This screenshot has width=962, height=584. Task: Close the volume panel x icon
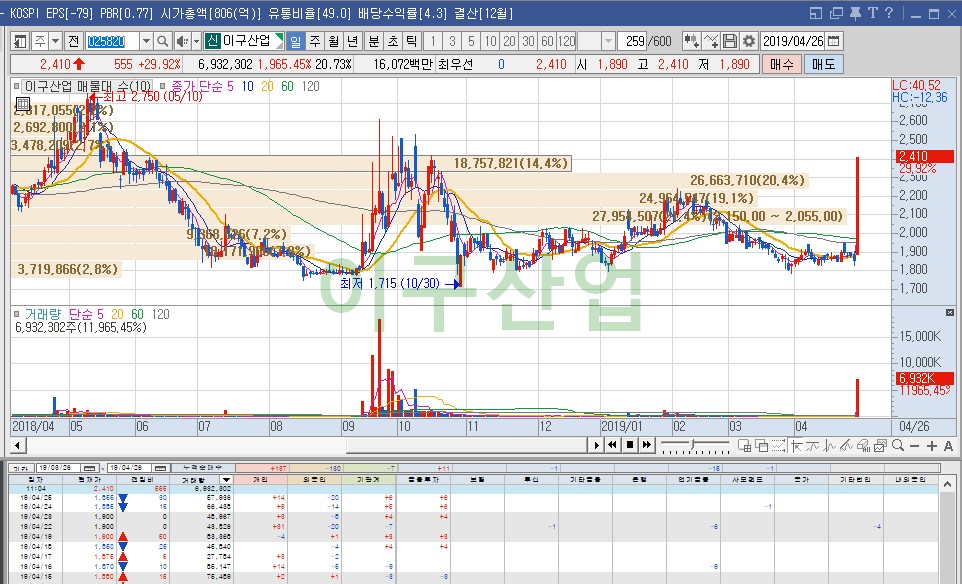(950, 313)
